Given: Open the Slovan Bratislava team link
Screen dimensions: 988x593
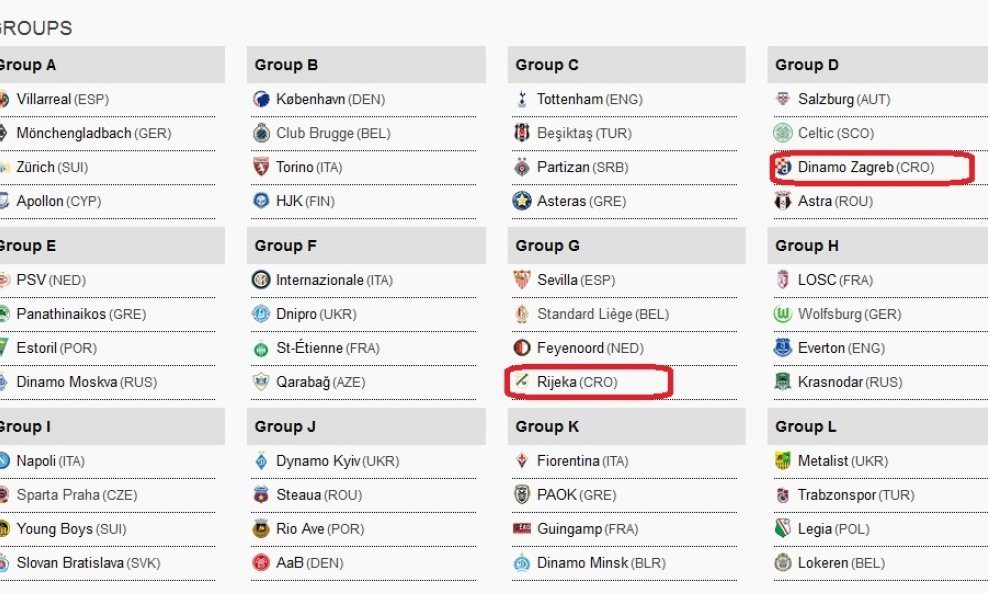Looking at the screenshot, I should (70, 563).
